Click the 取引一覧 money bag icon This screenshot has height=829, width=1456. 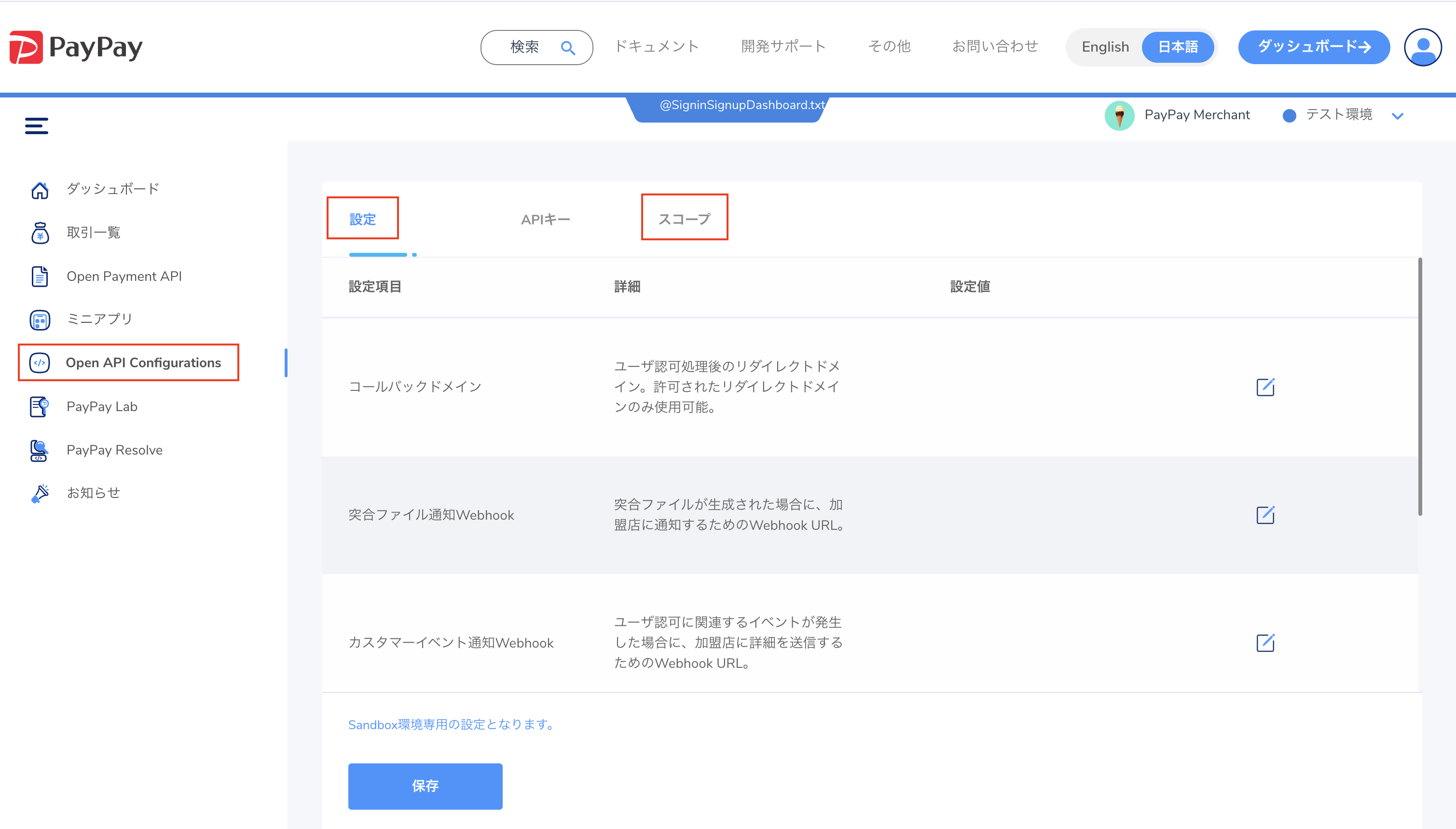[40, 233]
